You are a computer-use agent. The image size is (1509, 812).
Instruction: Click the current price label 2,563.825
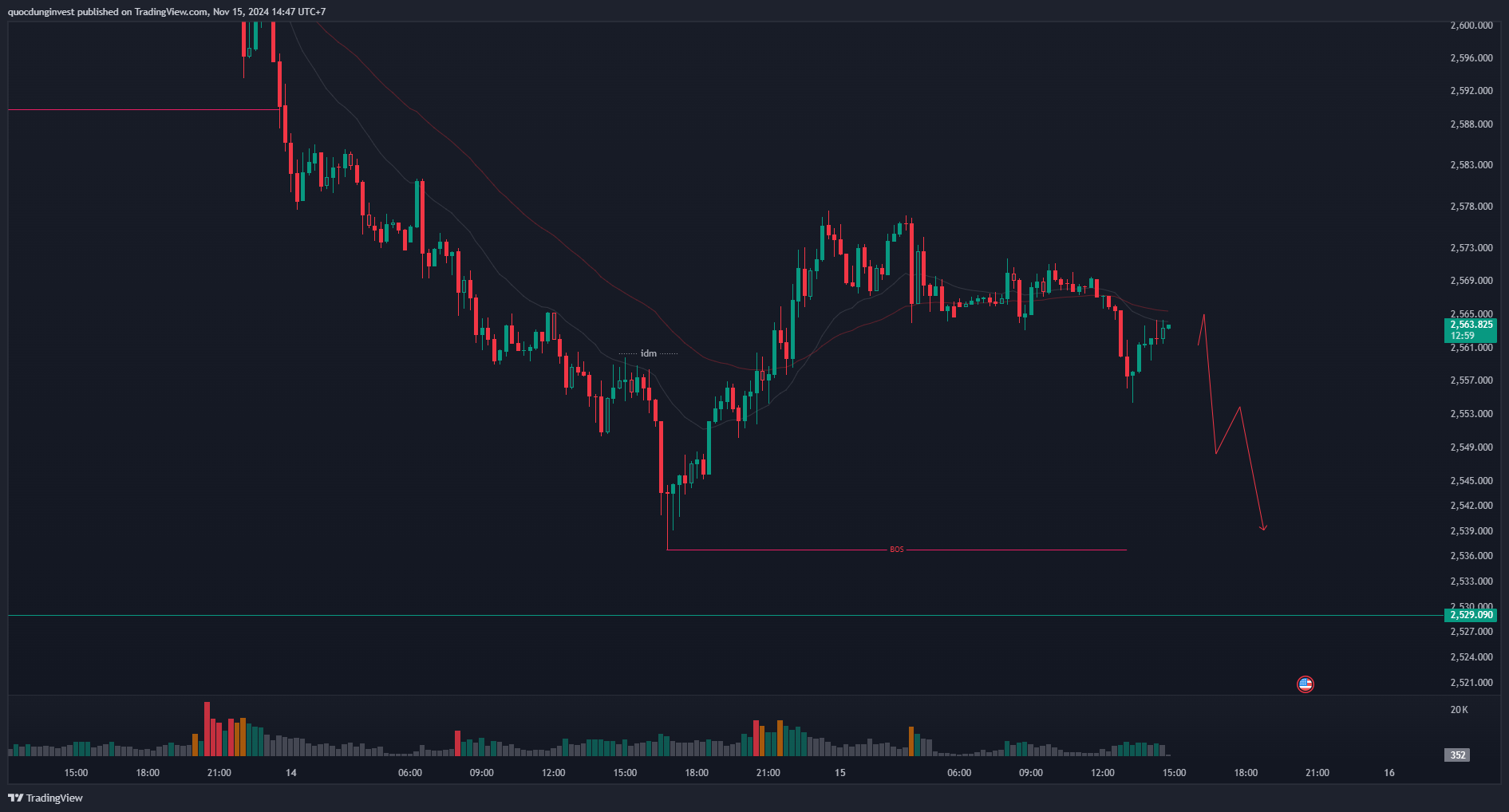point(1471,325)
